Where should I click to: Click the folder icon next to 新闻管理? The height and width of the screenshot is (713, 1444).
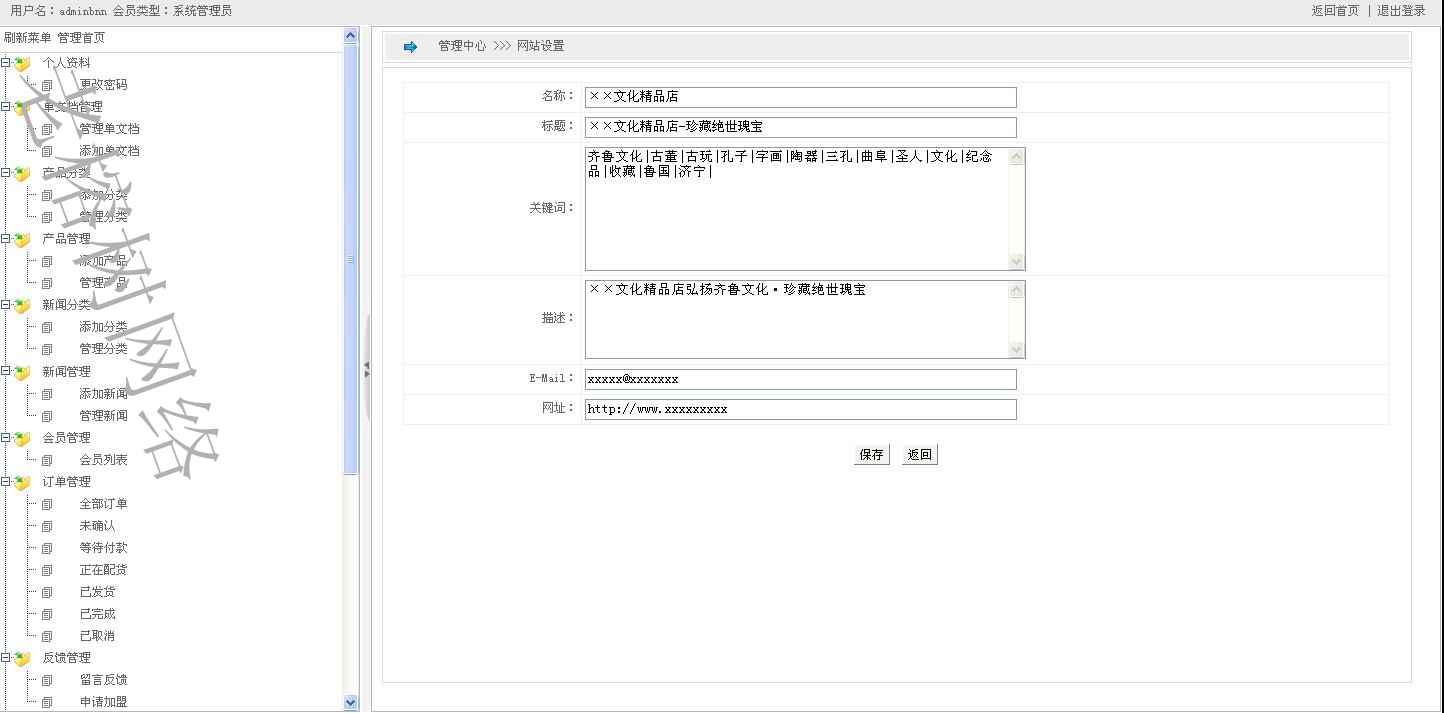pyautogui.click(x=22, y=372)
